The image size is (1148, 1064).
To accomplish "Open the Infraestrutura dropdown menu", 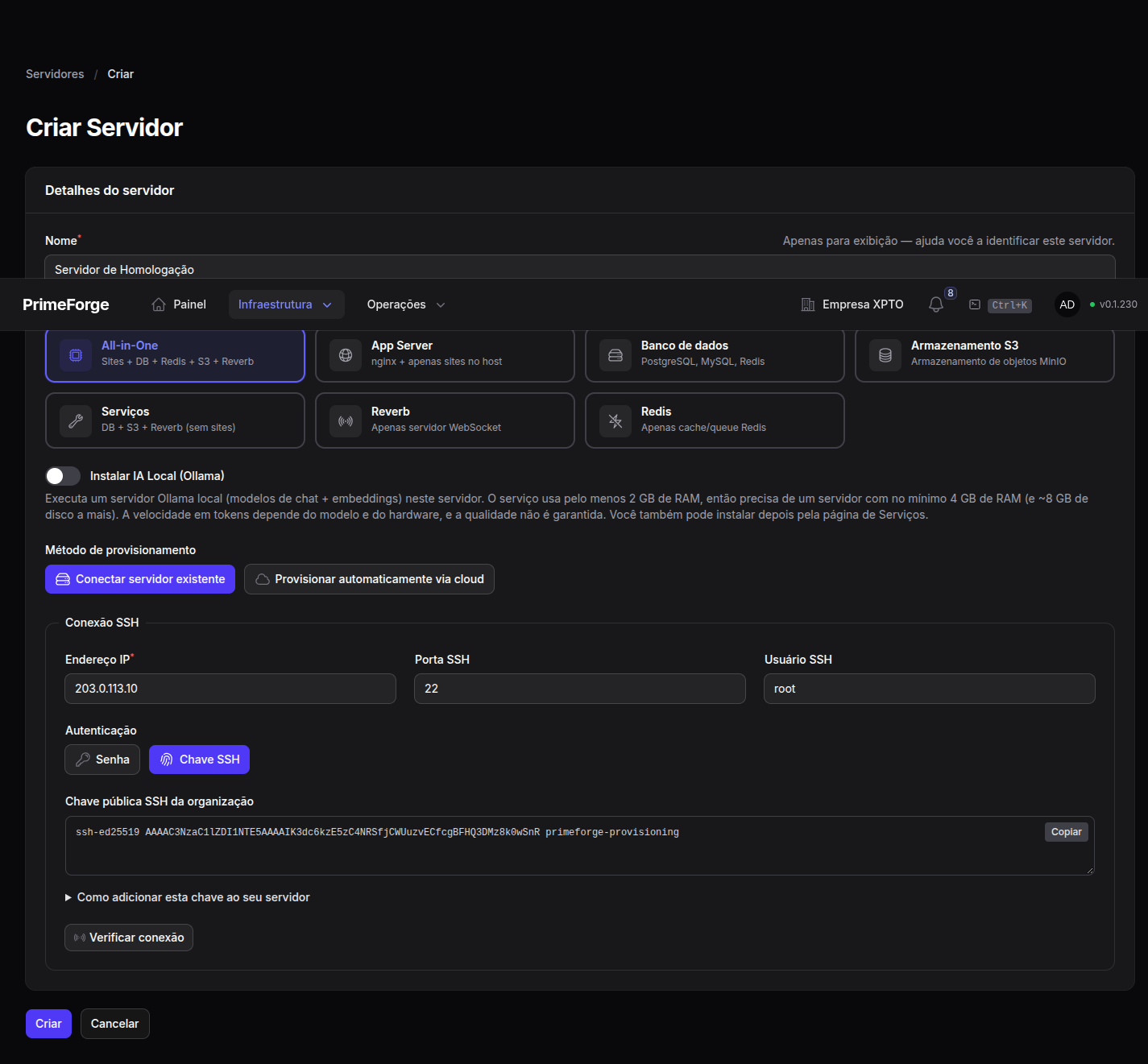I will tap(286, 304).
